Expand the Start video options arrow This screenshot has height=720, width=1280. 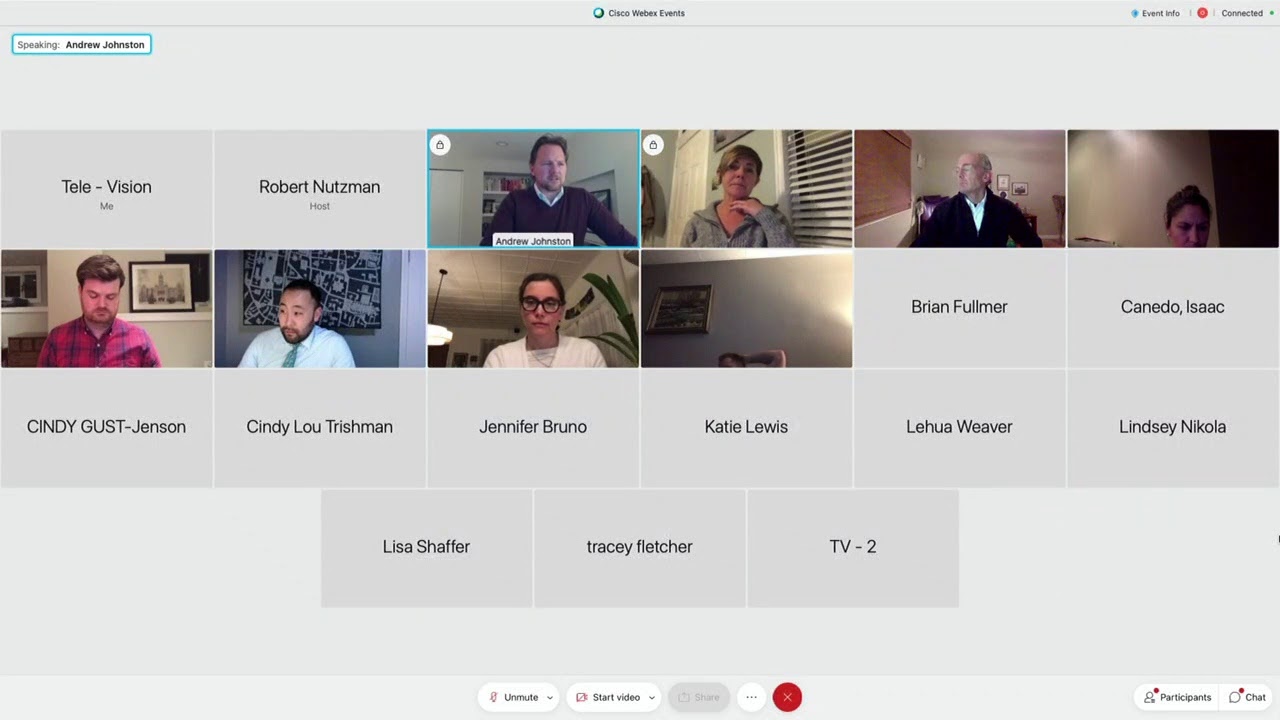pos(652,697)
